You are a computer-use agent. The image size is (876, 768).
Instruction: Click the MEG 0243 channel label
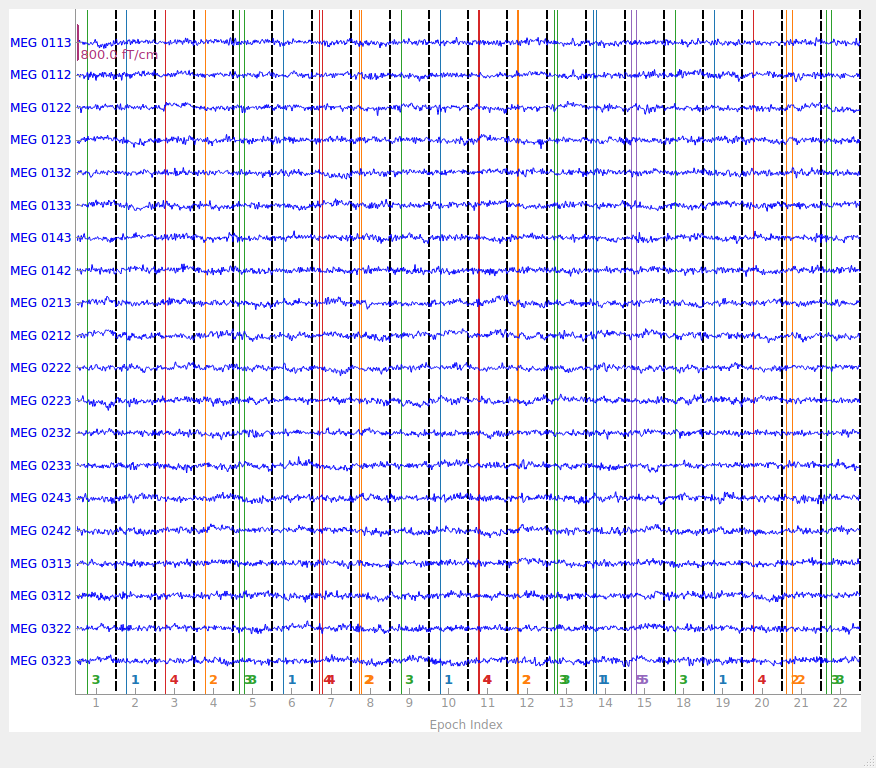(41, 498)
